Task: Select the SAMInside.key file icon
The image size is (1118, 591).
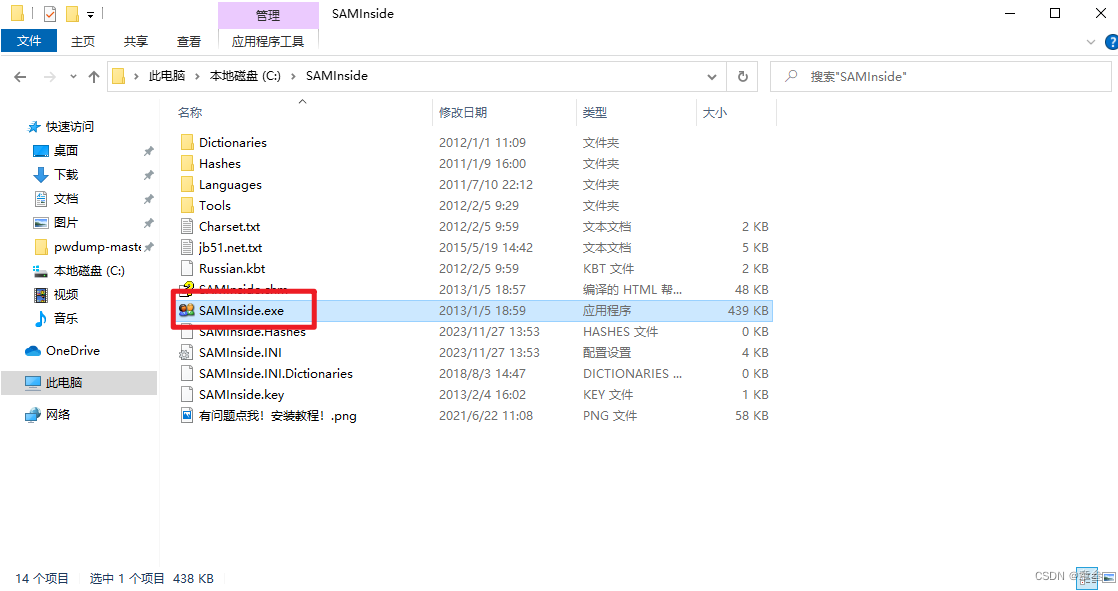Action: [187, 394]
